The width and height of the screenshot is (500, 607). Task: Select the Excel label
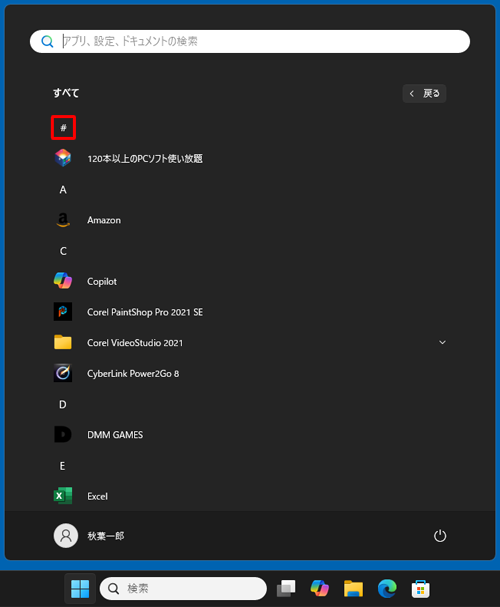(x=98, y=496)
